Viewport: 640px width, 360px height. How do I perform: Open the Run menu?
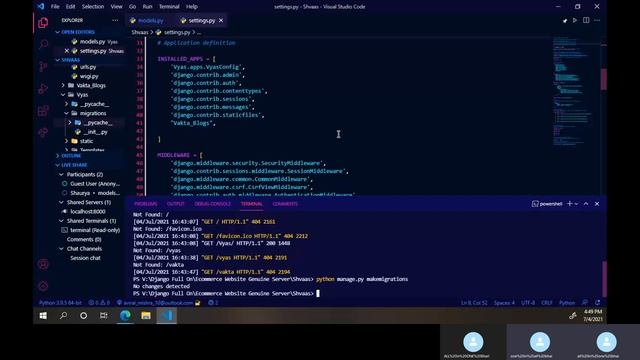[x=147, y=7]
